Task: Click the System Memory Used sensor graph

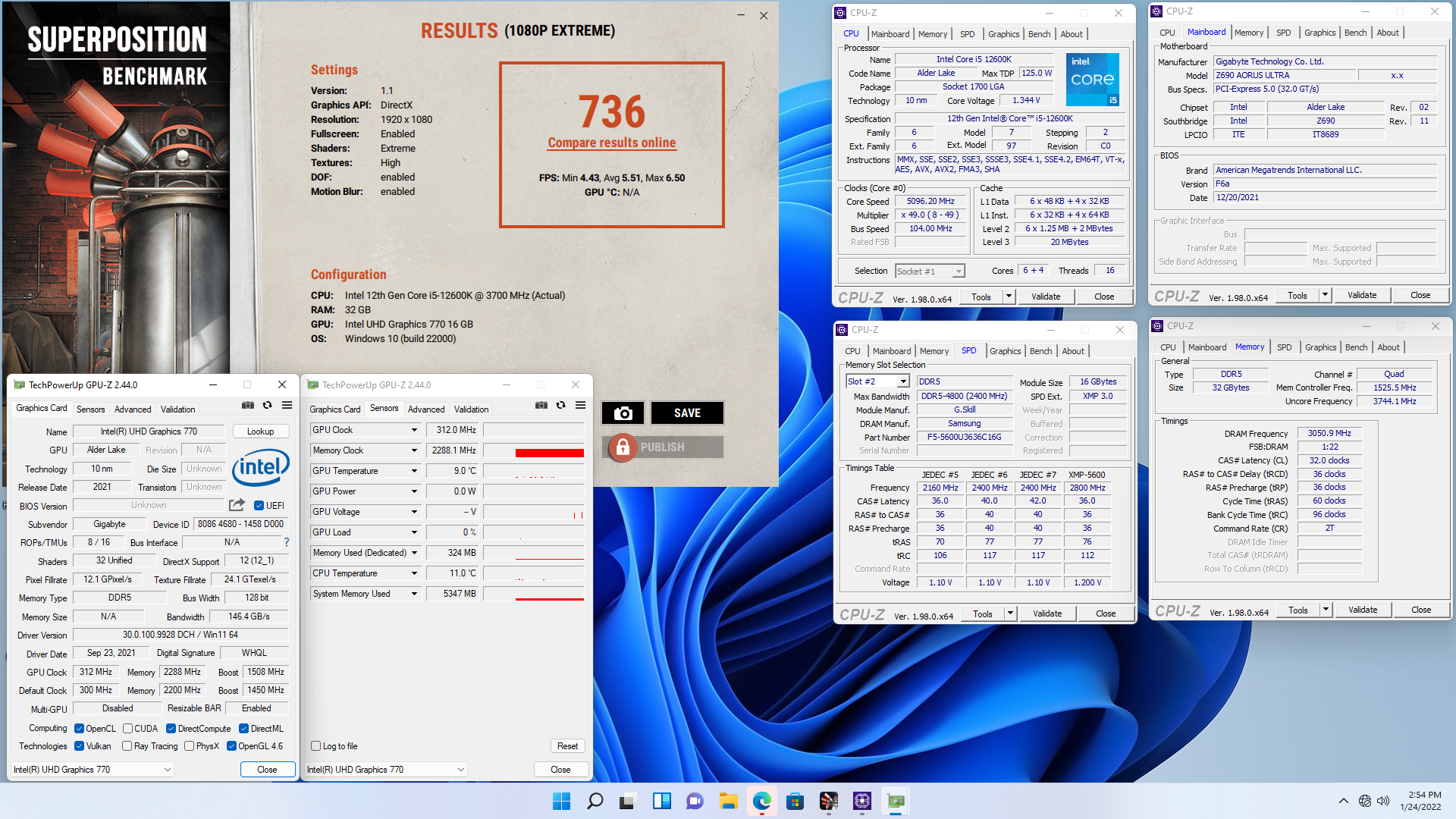Action: [x=534, y=594]
